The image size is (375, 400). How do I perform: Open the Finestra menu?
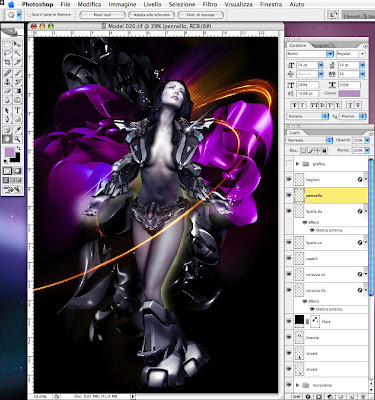tap(271, 4)
